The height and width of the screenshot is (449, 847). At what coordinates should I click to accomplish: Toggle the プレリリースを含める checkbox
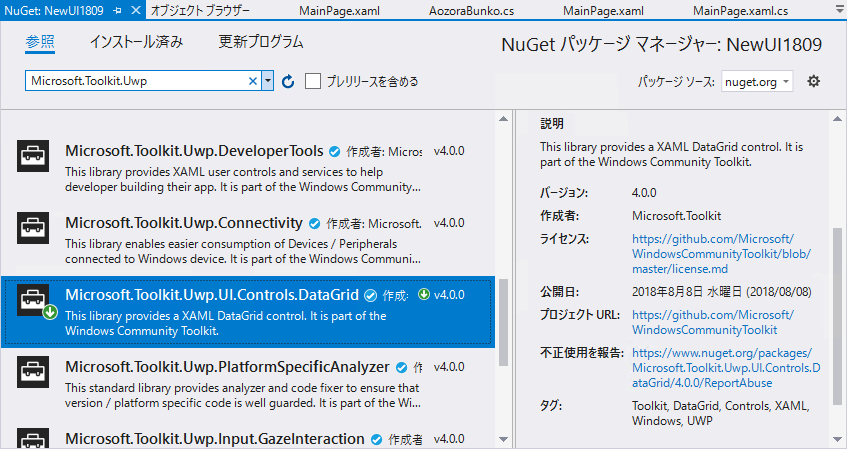tap(313, 82)
